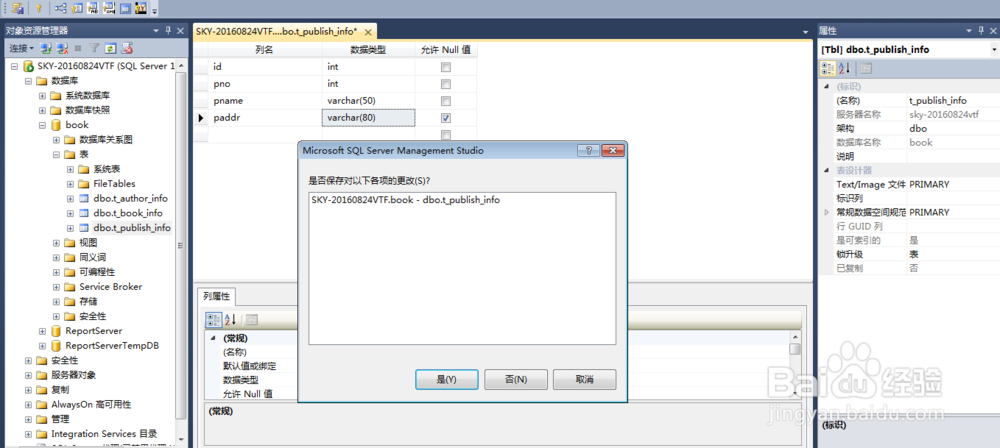Open the XML Indexes toolbar icon
Image resolution: width=1000 pixels, height=448 pixels.
pyautogui.click(x=109, y=8)
